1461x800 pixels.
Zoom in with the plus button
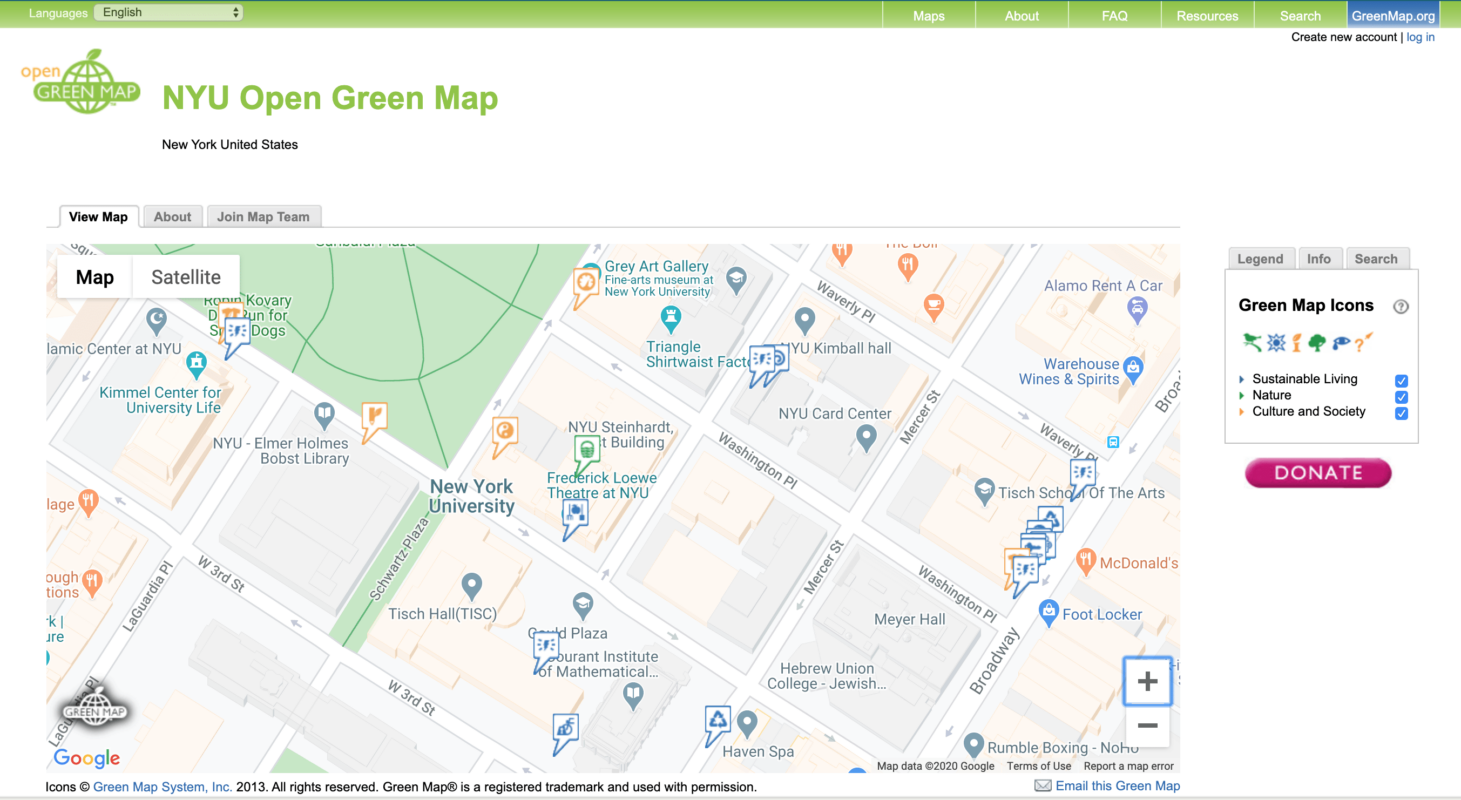pos(1147,682)
